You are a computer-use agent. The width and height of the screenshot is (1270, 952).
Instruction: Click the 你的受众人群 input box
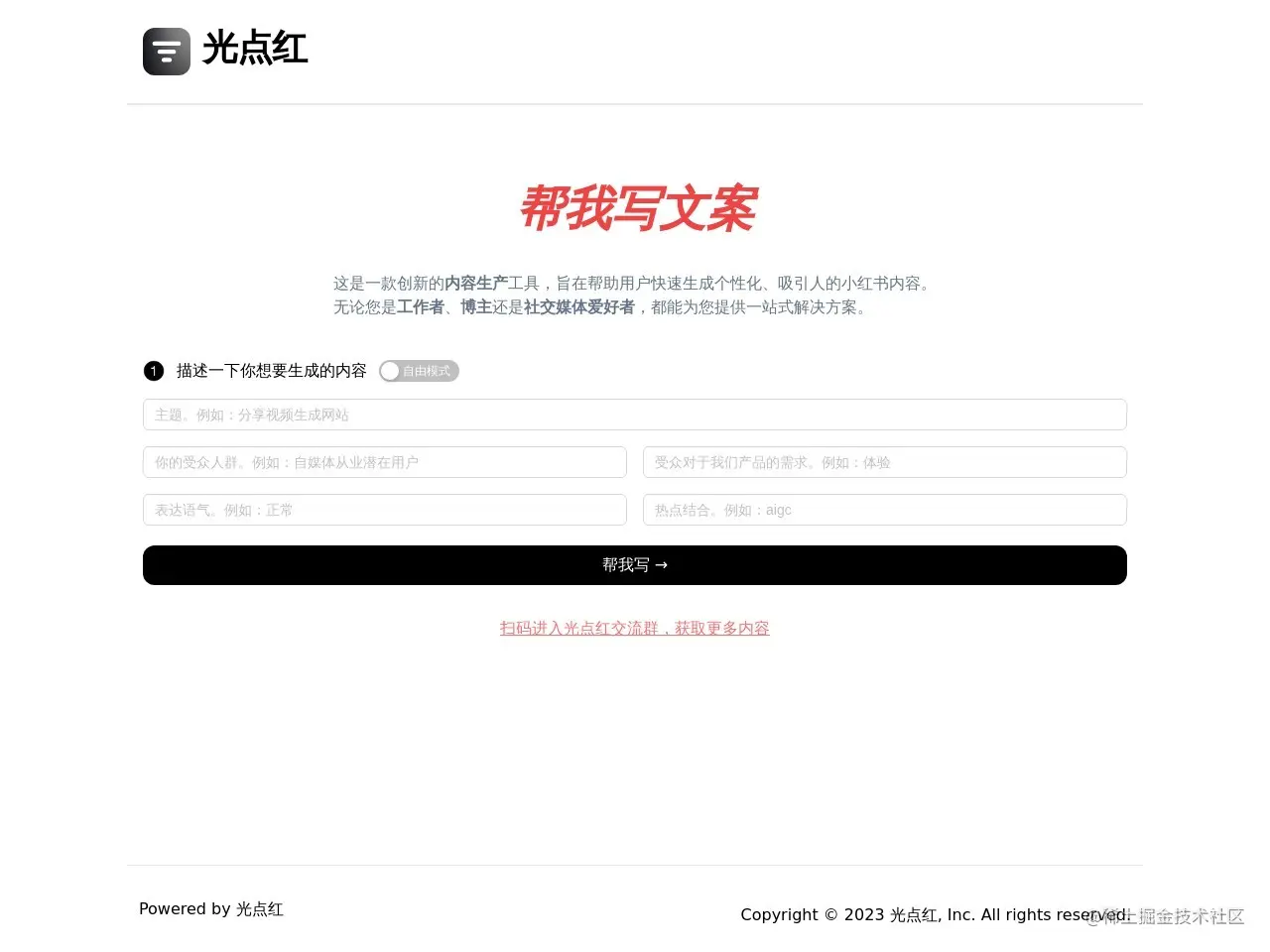tap(384, 461)
